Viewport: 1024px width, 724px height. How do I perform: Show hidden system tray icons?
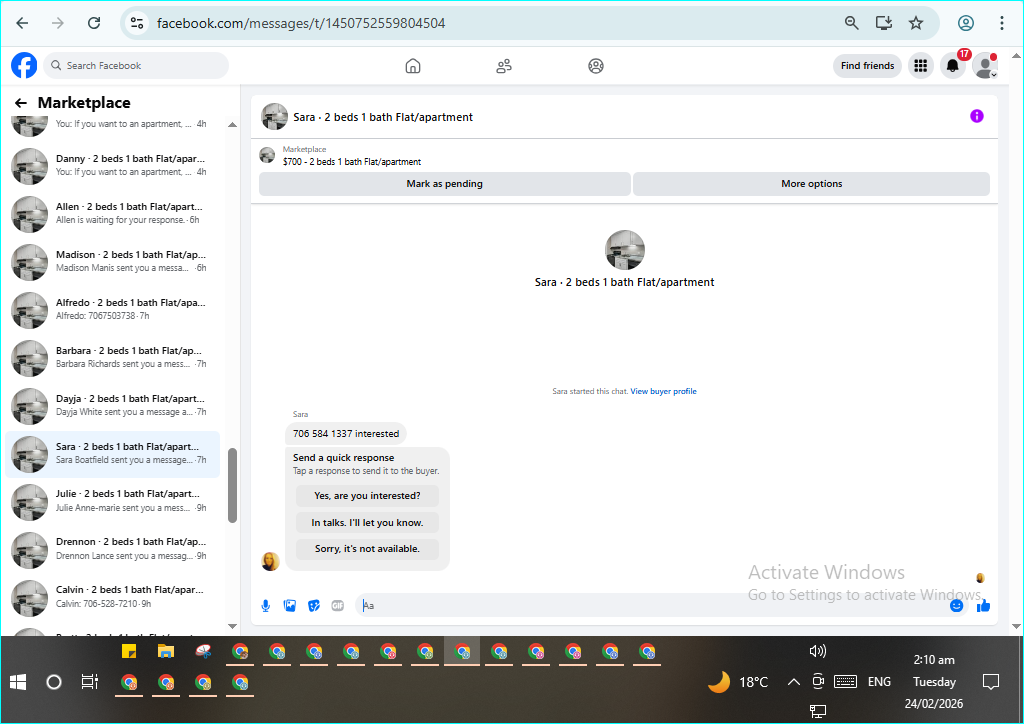(793, 682)
